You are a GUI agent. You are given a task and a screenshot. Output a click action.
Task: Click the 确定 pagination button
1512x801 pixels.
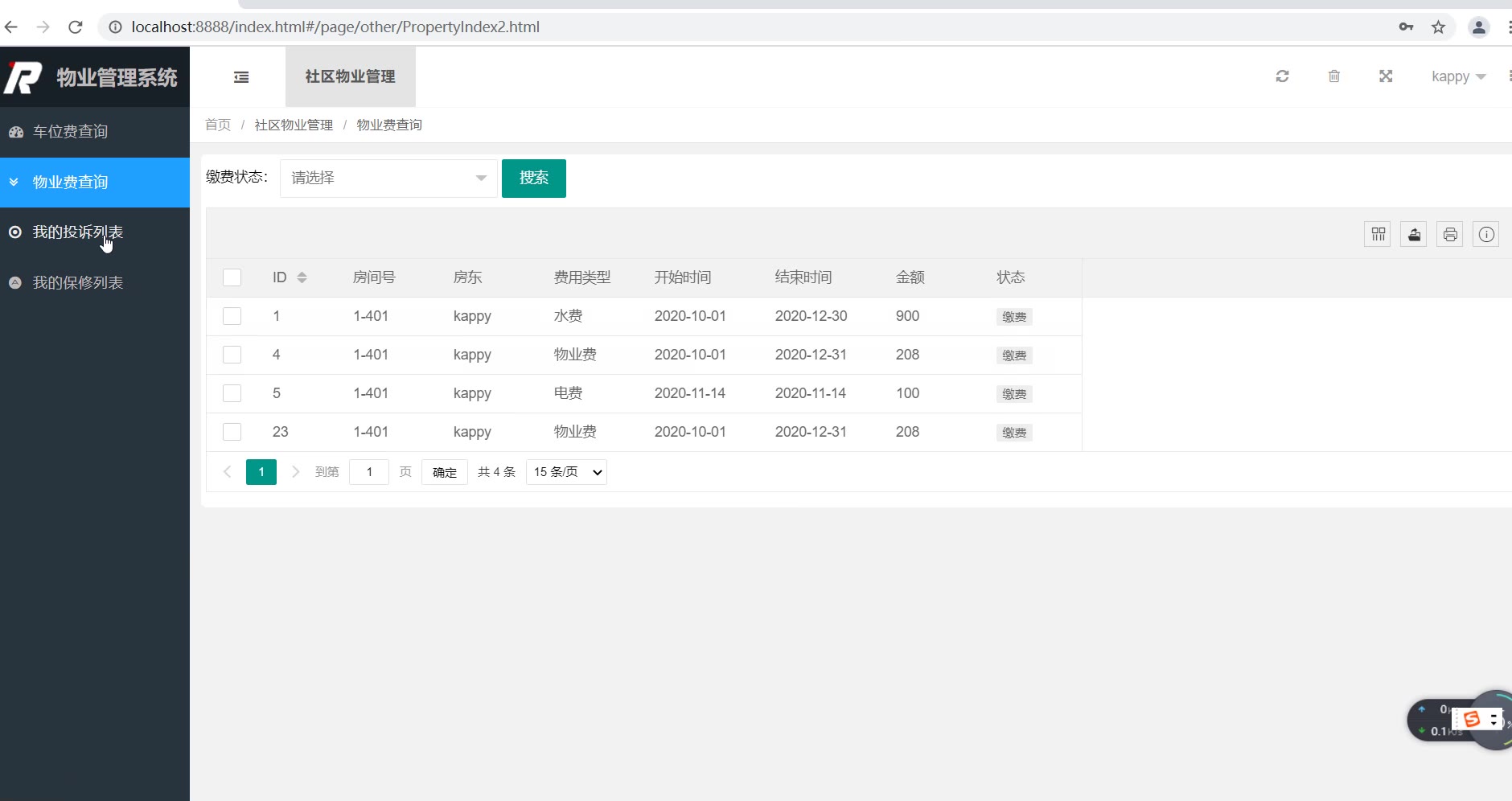click(x=445, y=472)
